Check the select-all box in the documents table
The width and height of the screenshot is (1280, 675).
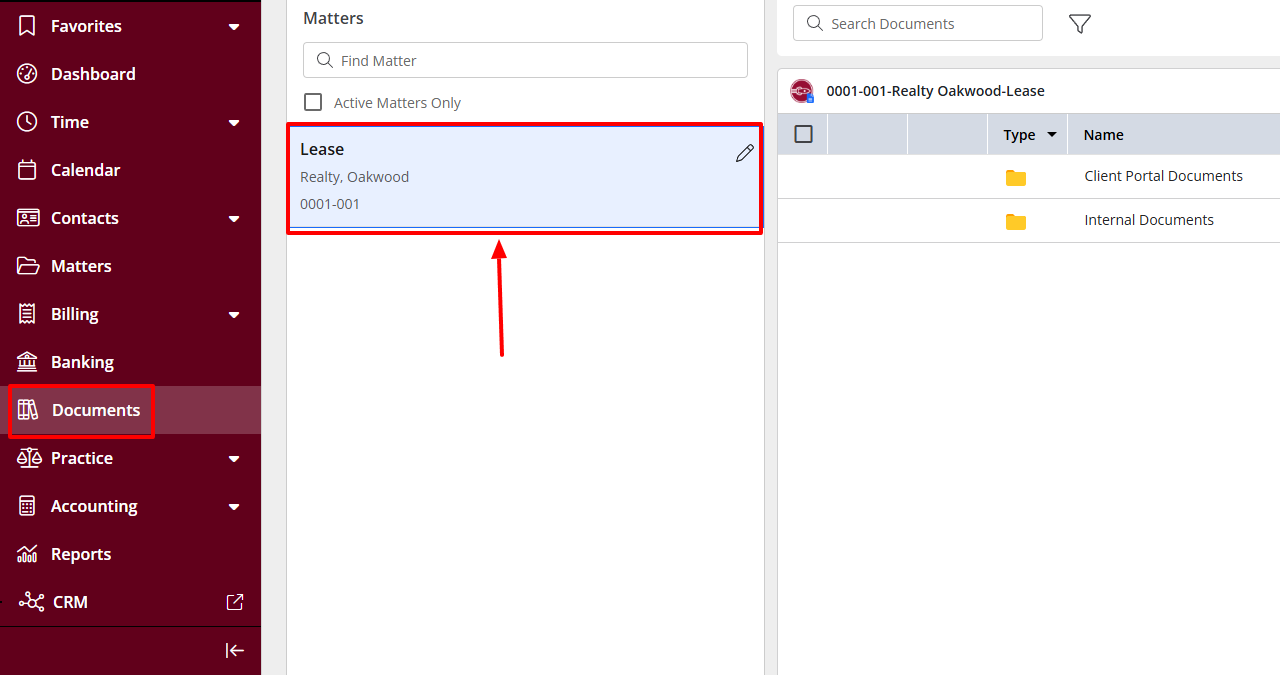click(803, 134)
